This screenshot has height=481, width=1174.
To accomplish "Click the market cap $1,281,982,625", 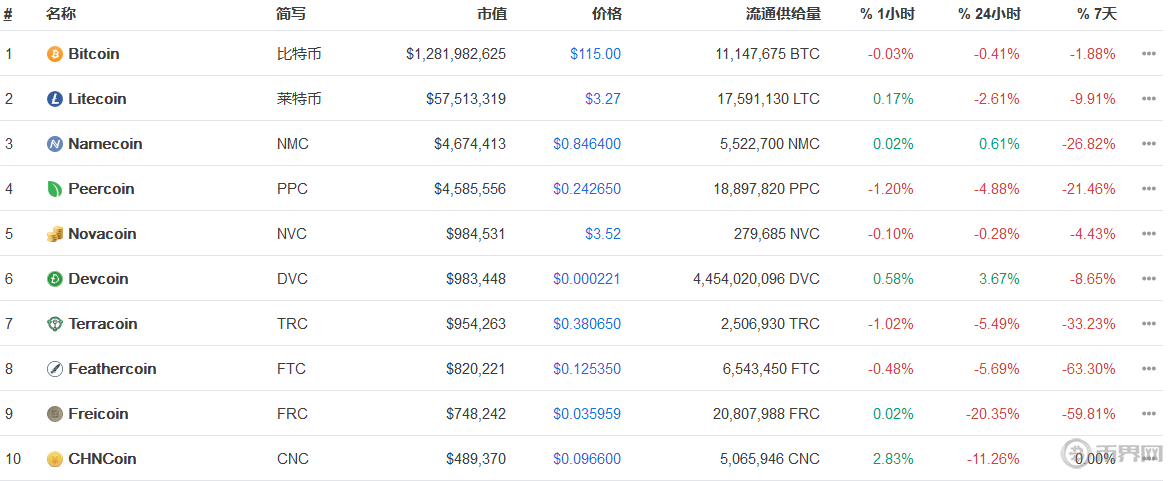I will pyautogui.click(x=456, y=54).
